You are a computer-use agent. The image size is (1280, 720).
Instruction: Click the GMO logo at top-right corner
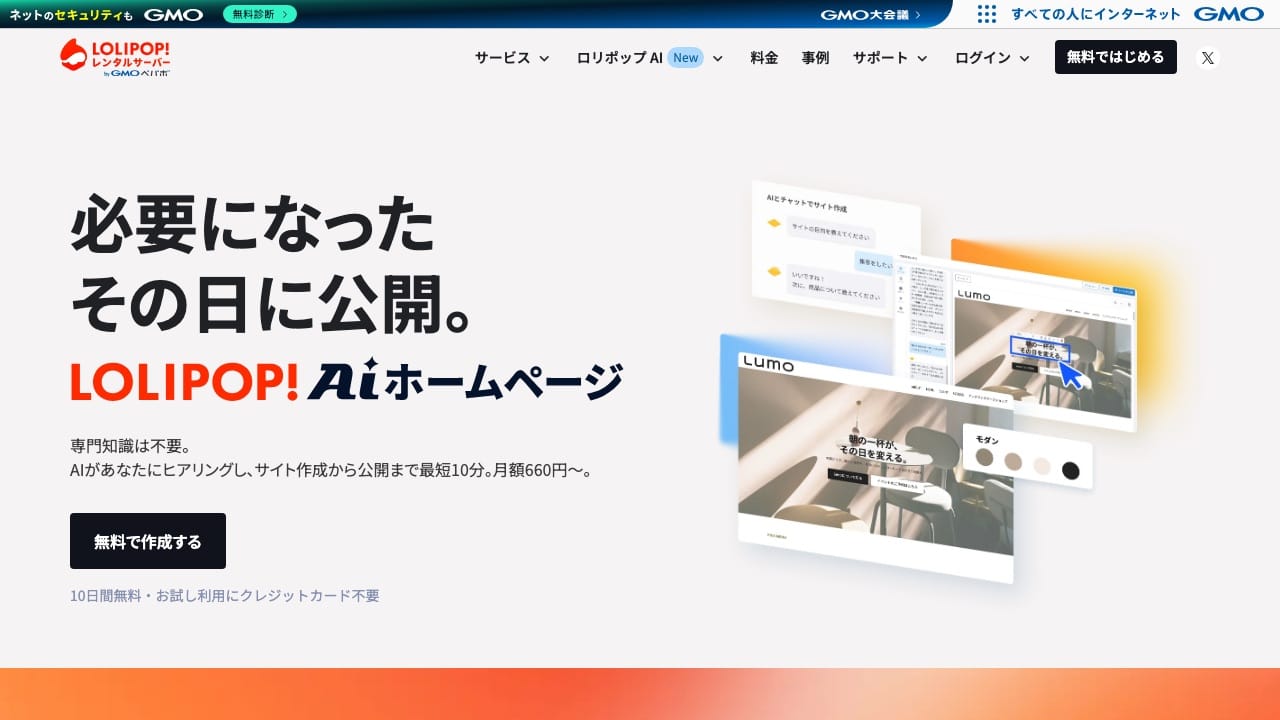[1229, 14]
